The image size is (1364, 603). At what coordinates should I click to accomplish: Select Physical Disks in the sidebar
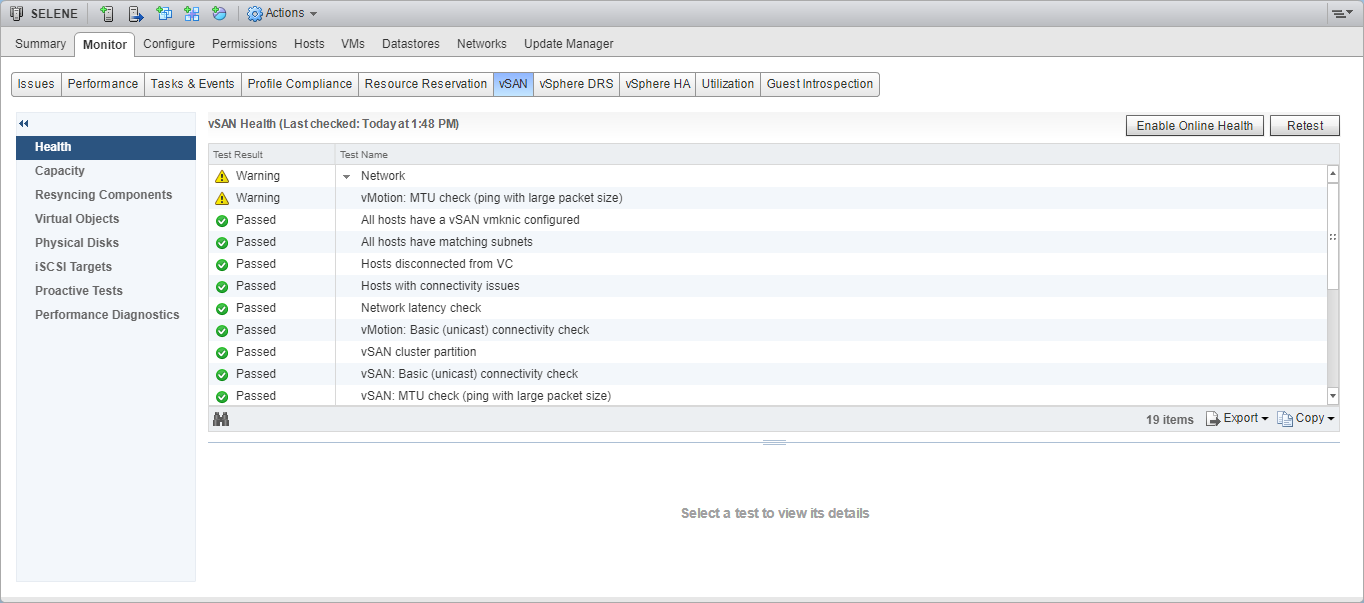[77, 243]
